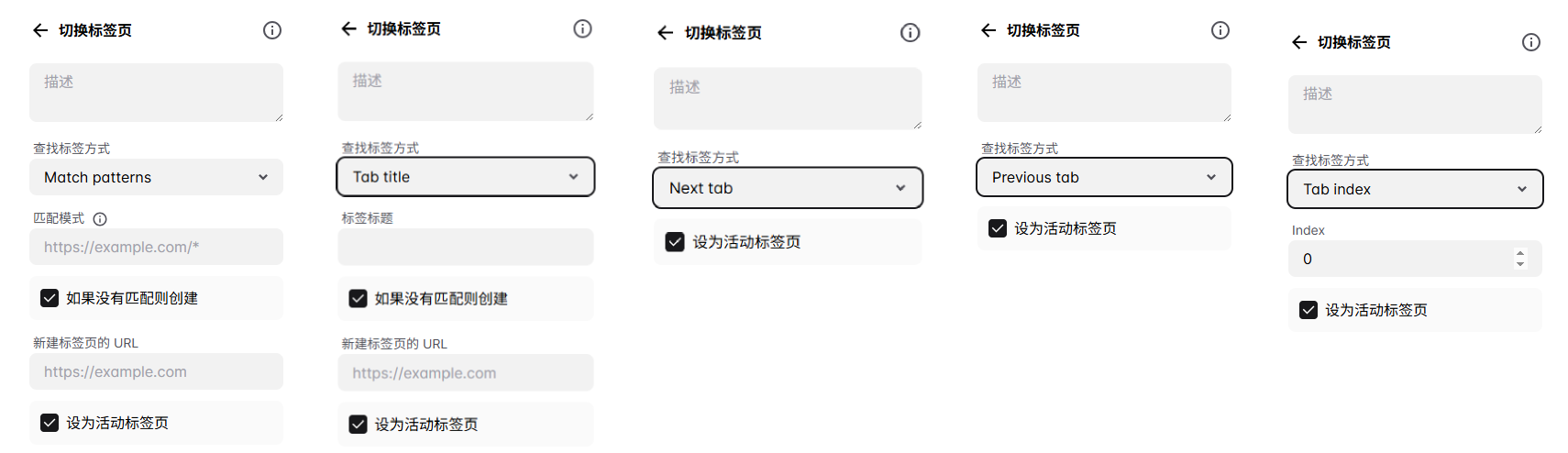Increment the Index number stepper

(x=1520, y=253)
